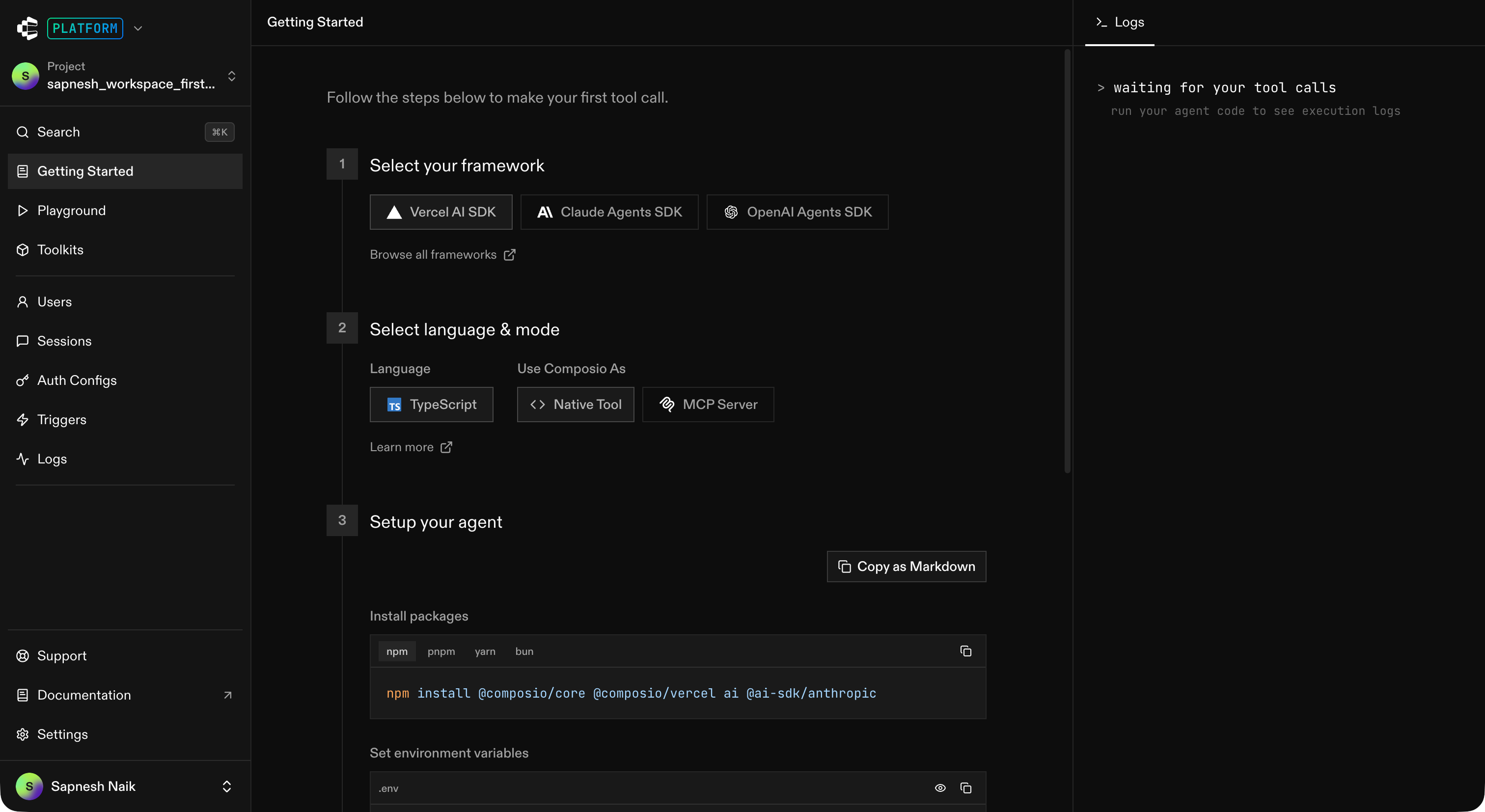Viewport: 1485px width, 812px height.
Task: Open Toolkits from the sidebar
Action: 60,249
